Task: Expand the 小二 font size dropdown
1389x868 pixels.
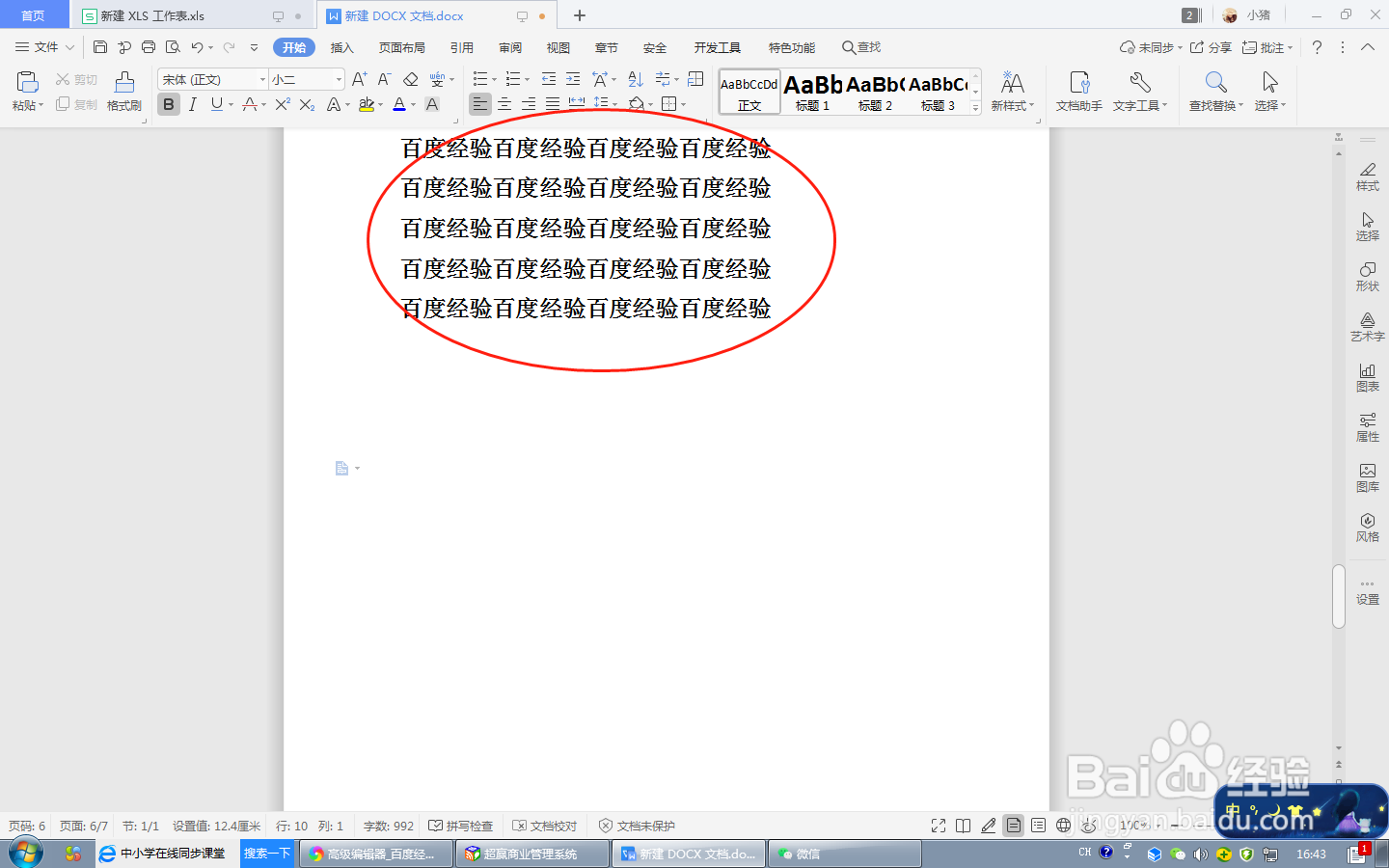Action: point(339,79)
